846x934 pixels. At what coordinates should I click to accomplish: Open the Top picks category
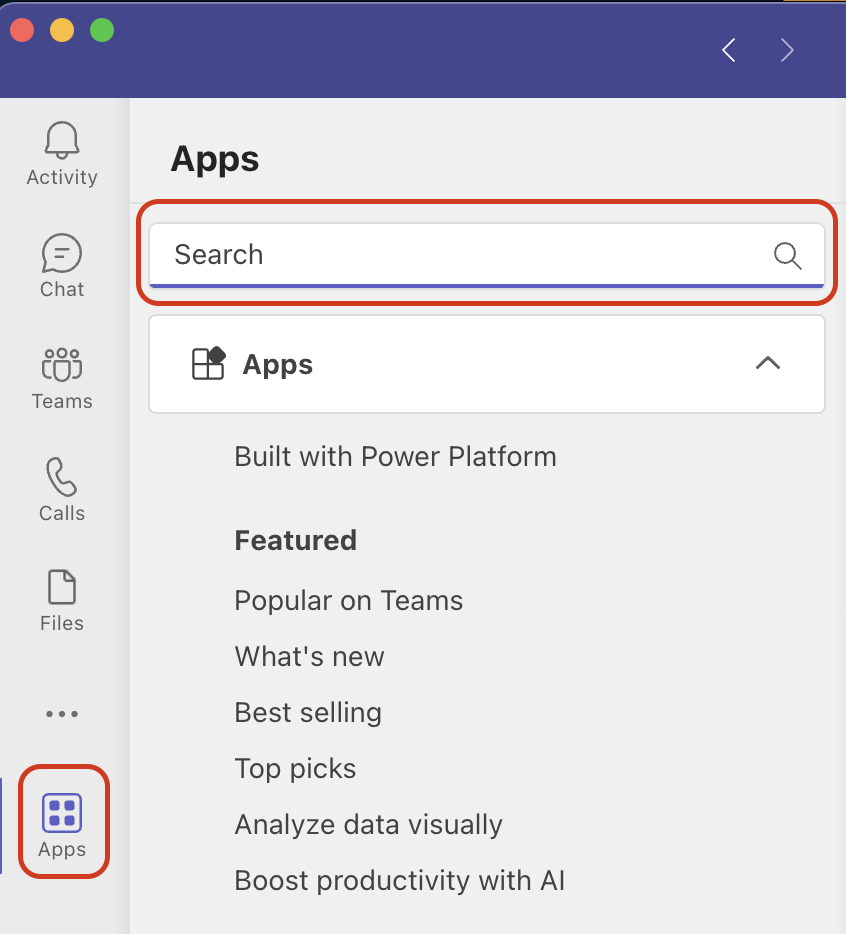295,768
